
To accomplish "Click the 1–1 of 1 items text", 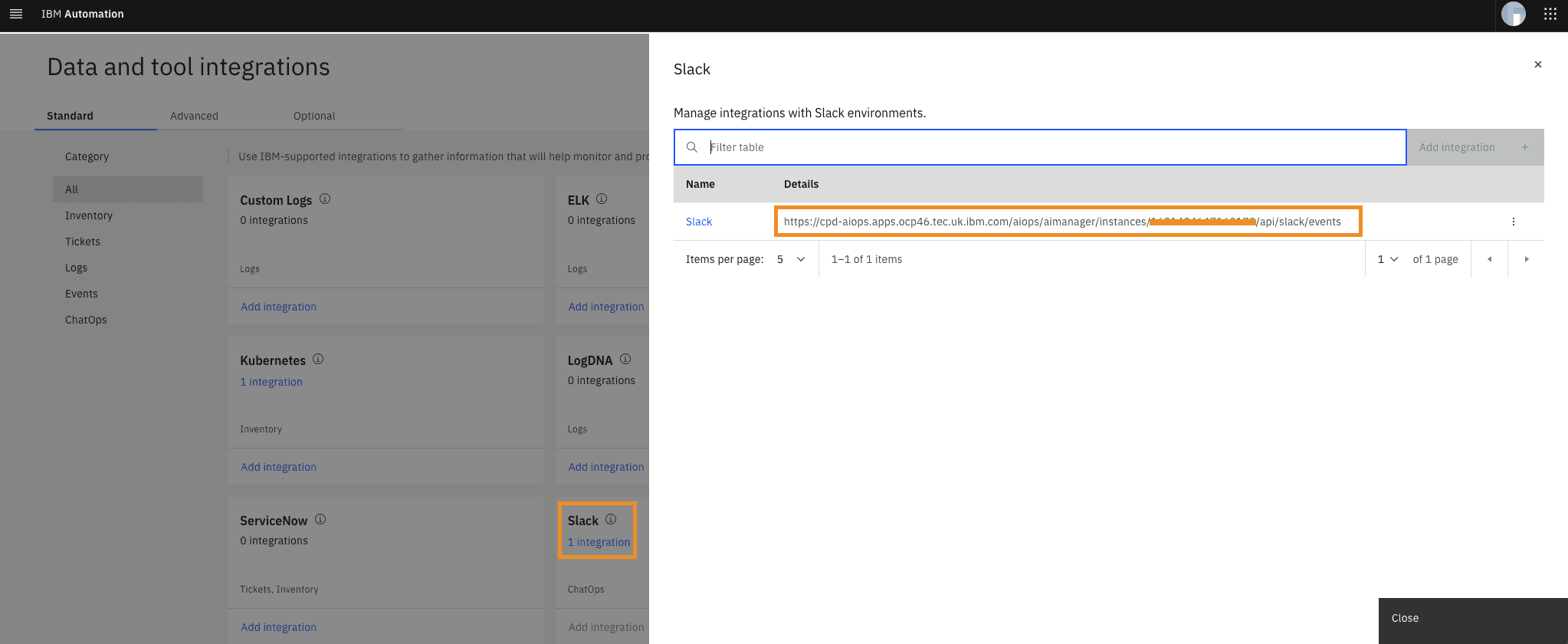I will 867,259.
